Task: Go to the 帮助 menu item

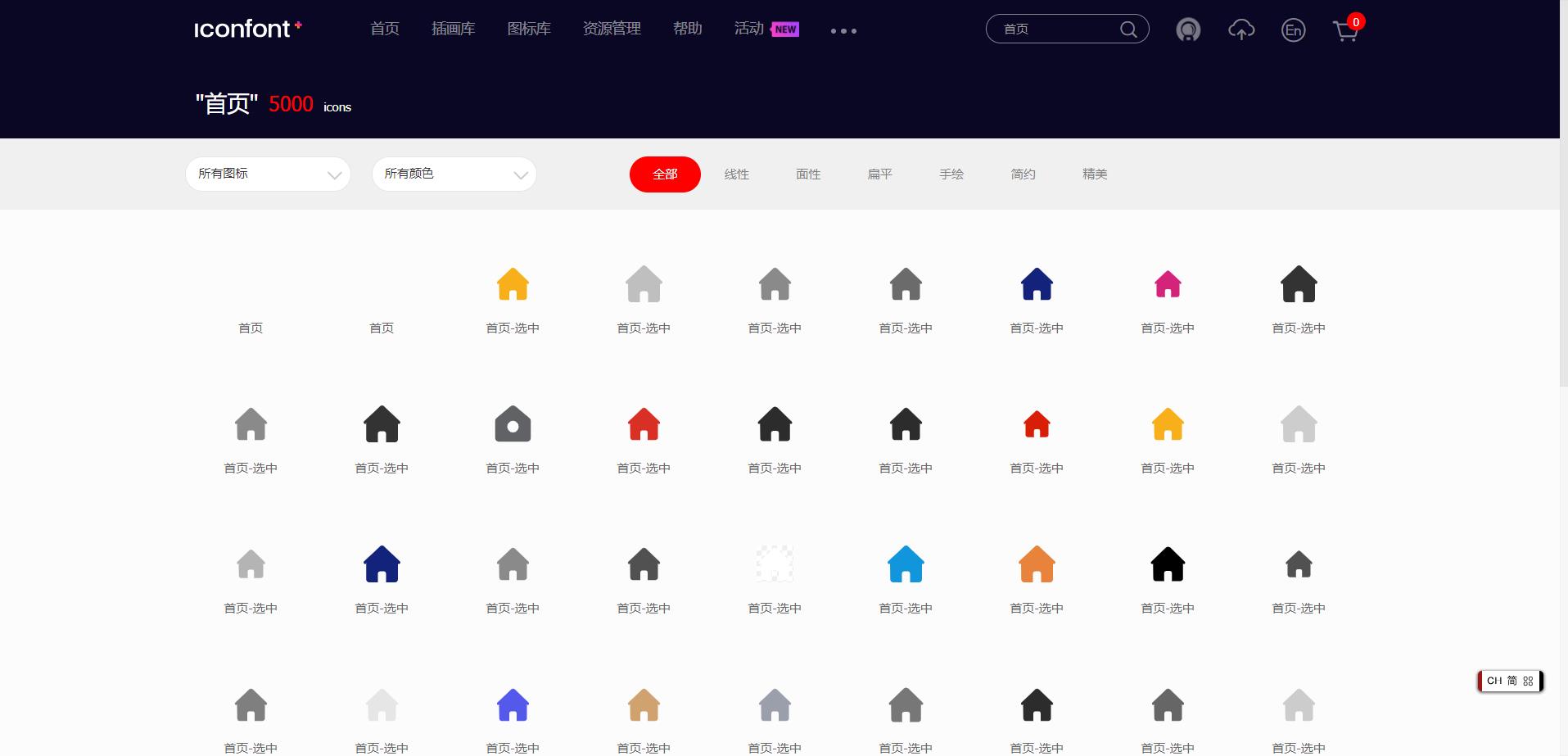Action: [687, 28]
